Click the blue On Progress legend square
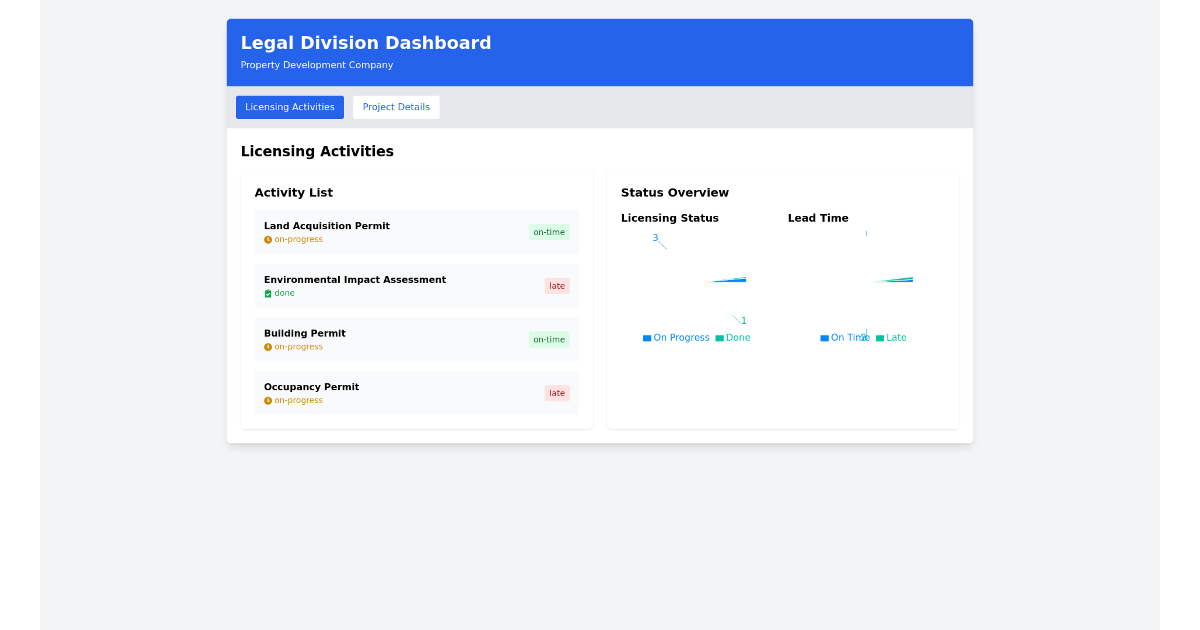 click(x=647, y=338)
